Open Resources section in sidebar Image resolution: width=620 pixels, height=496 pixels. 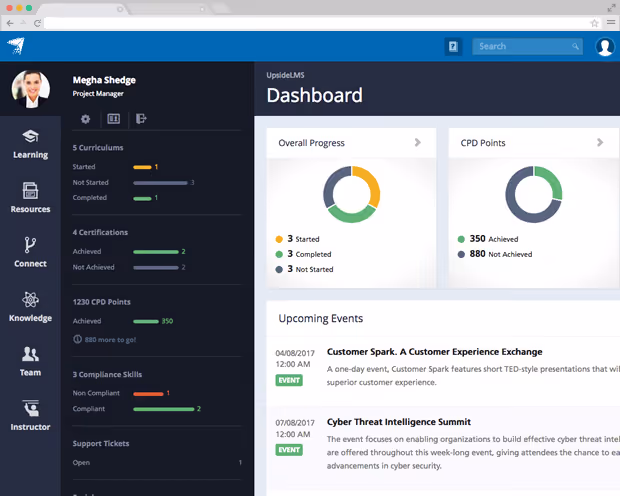tap(30, 198)
